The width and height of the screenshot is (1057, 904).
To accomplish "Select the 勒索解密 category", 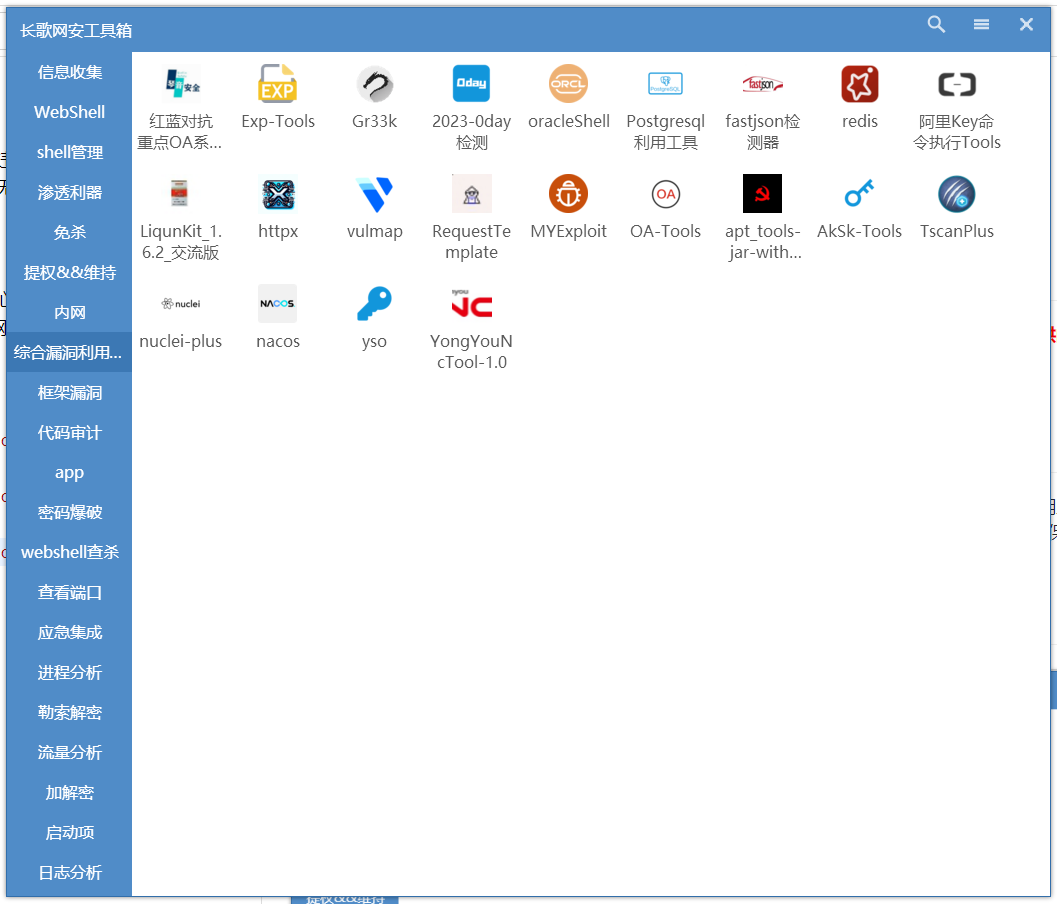I will pyautogui.click(x=69, y=713).
